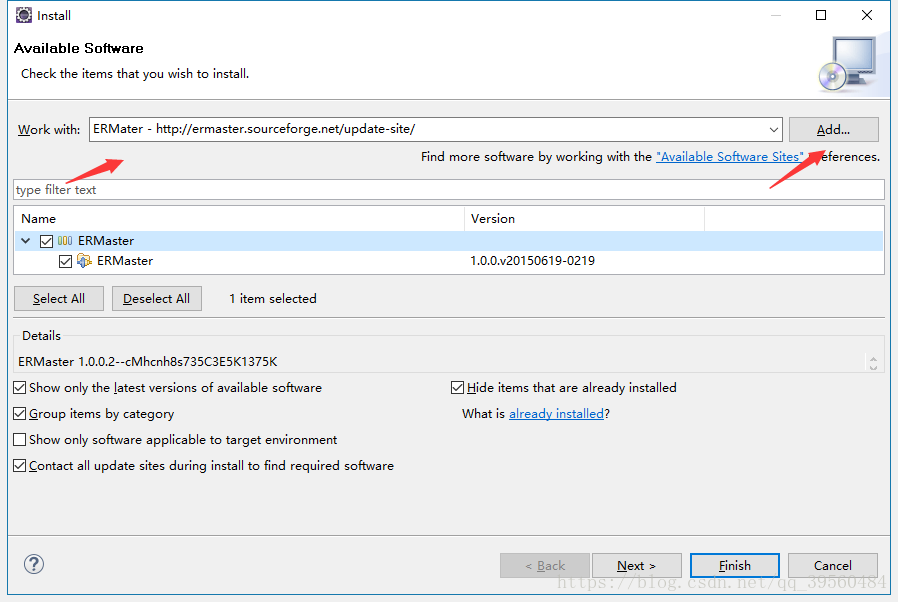Click the 1 item selected label

click(273, 298)
